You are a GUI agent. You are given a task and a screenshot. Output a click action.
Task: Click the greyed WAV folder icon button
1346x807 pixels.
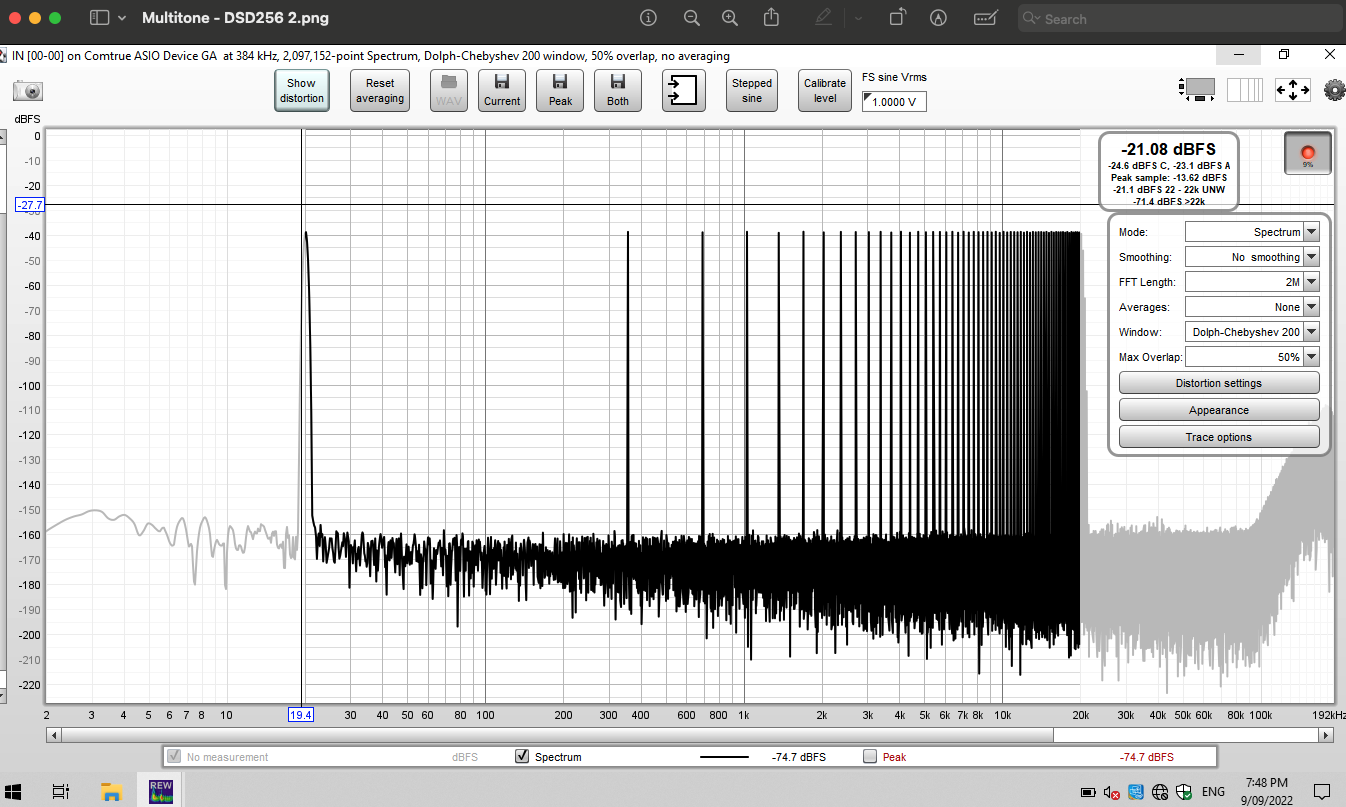[449, 90]
